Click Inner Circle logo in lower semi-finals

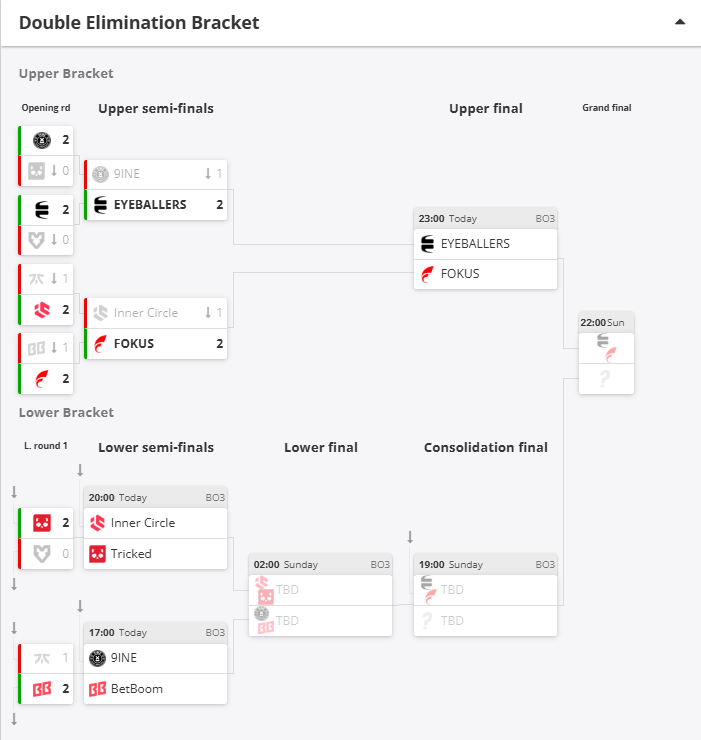tap(98, 523)
